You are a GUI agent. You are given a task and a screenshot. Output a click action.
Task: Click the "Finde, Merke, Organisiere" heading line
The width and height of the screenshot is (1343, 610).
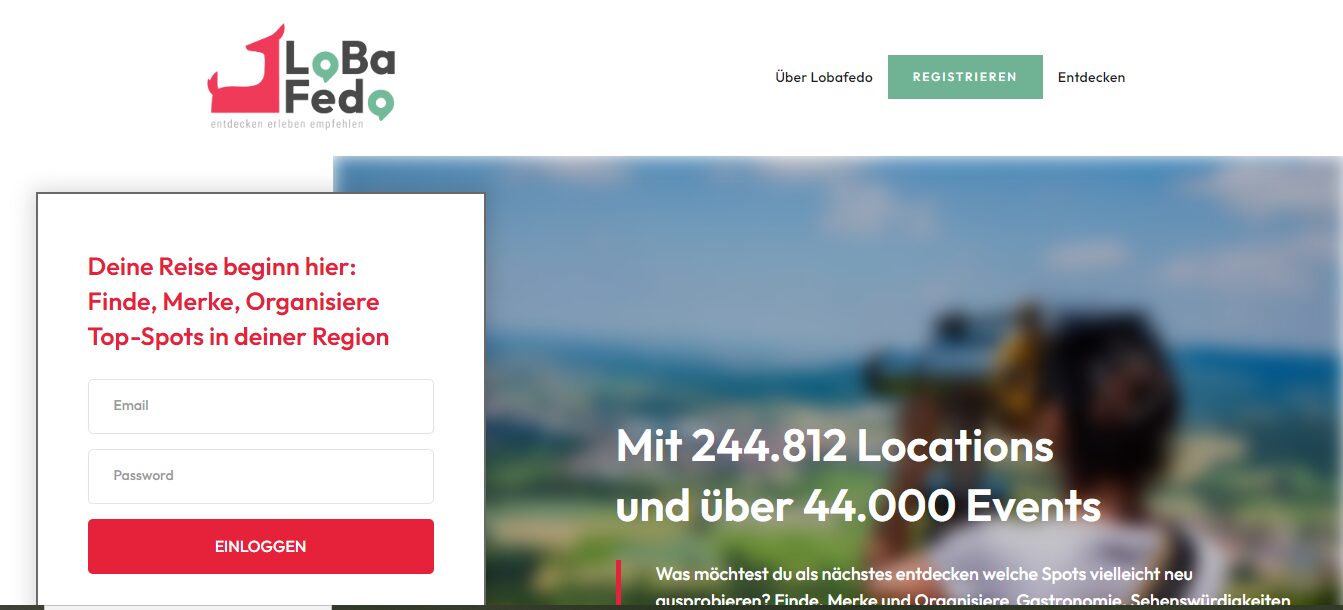click(234, 302)
